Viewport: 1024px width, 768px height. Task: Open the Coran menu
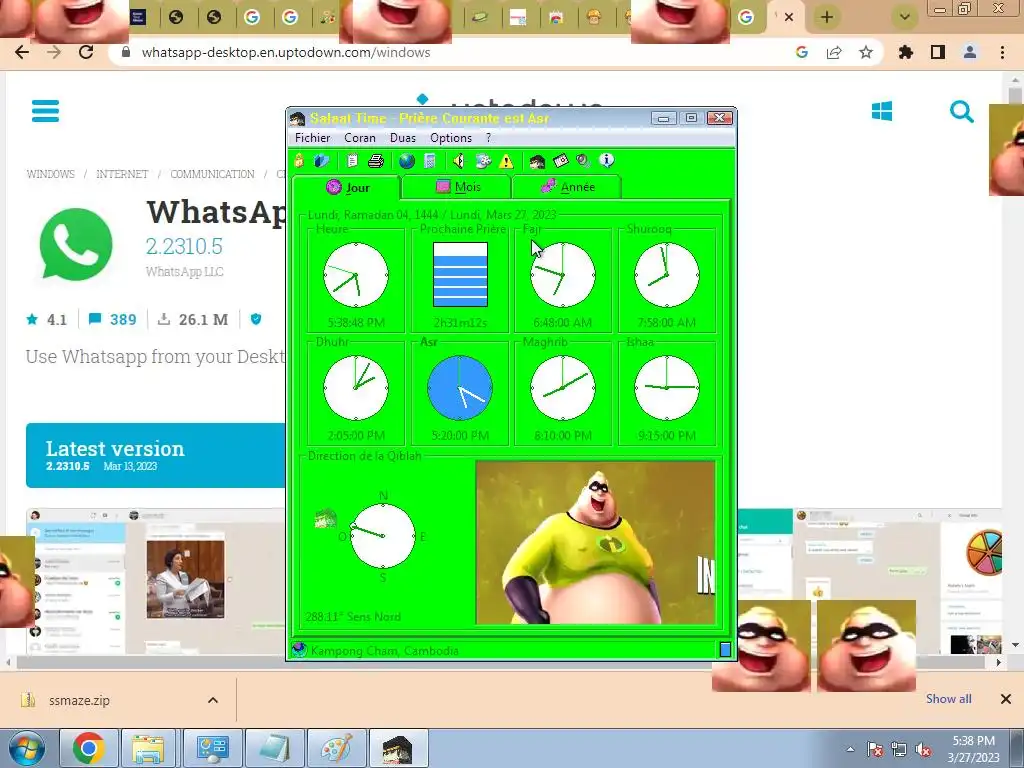pos(360,138)
